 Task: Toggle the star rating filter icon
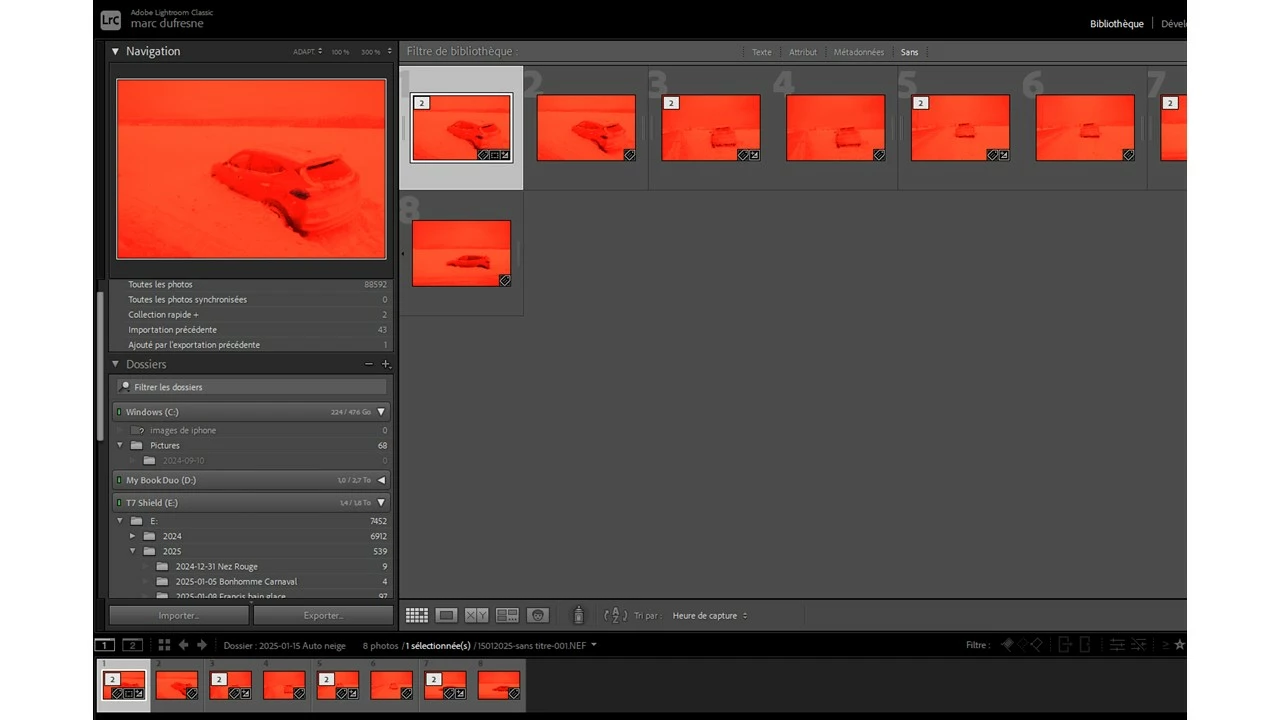point(1179,645)
